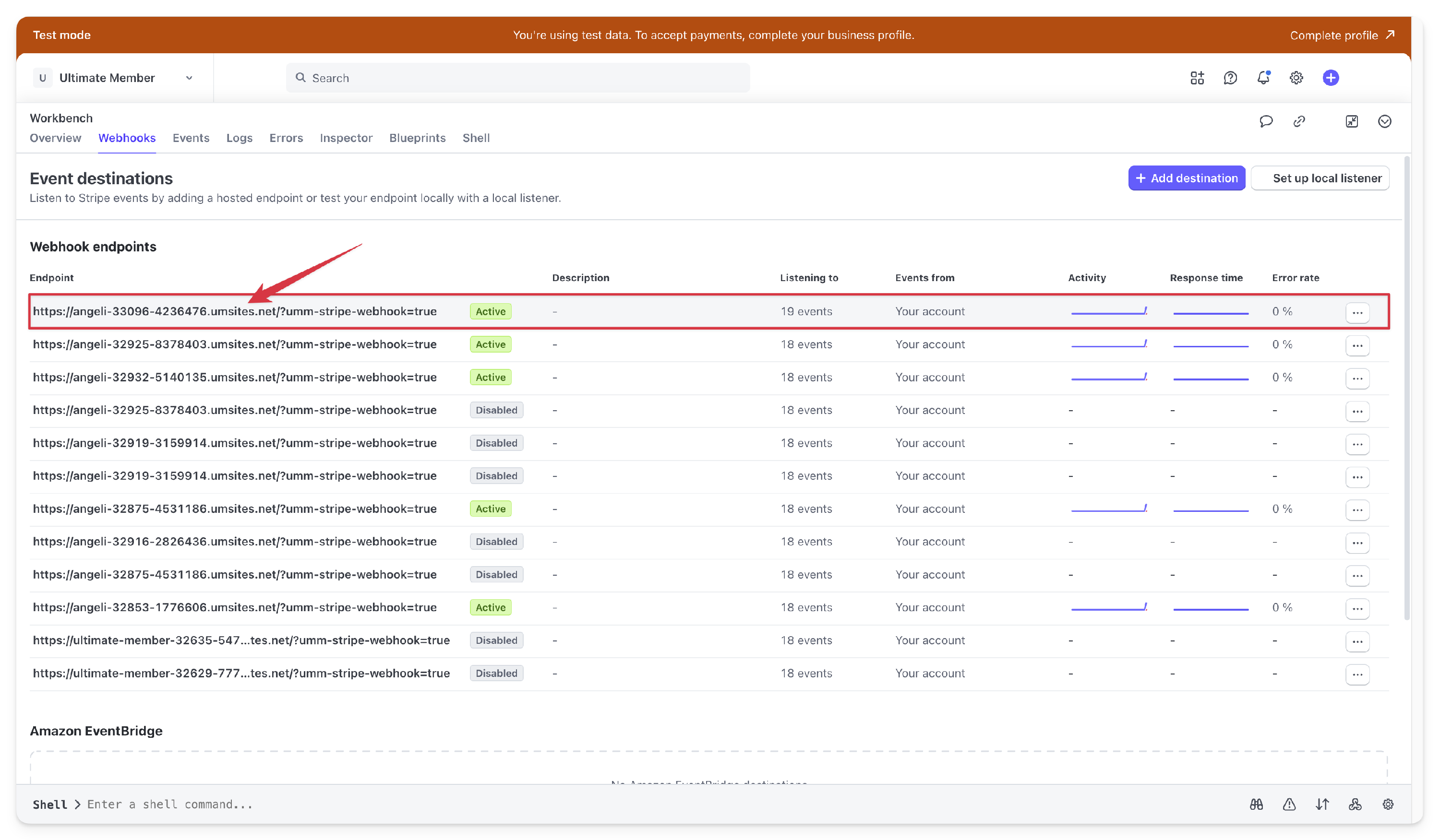
Task: Open the Logs tab
Action: pyautogui.click(x=239, y=138)
